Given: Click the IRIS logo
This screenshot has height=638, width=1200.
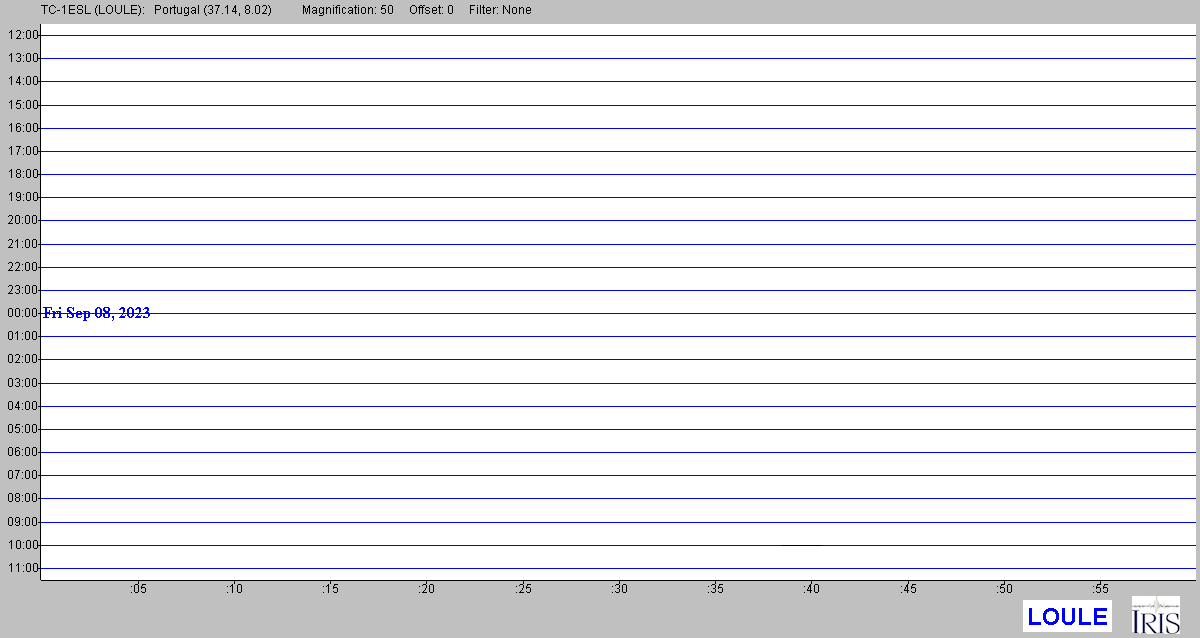Looking at the screenshot, I should (x=1155, y=614).
